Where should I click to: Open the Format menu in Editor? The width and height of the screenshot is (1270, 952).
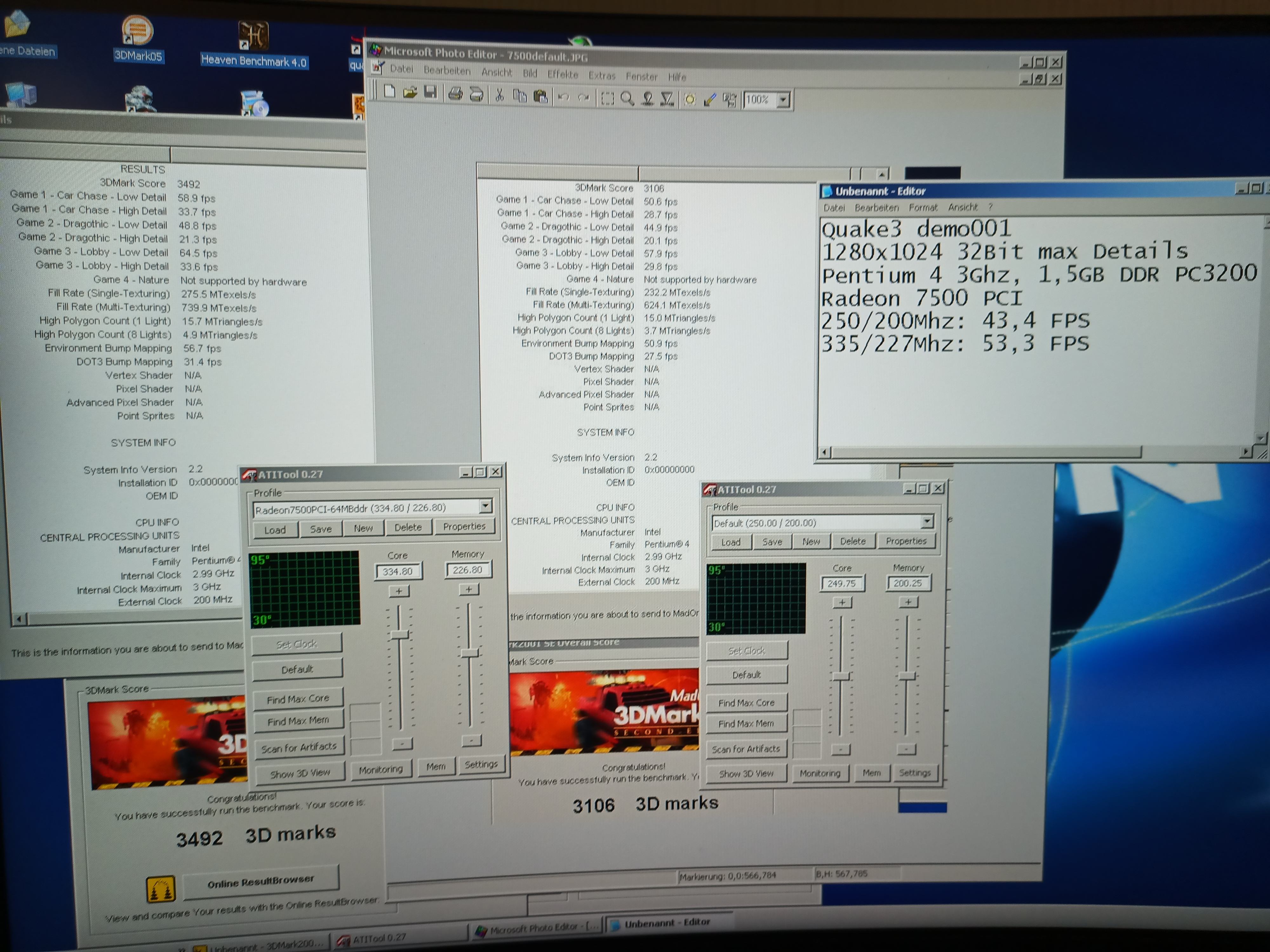pos(923,207)
